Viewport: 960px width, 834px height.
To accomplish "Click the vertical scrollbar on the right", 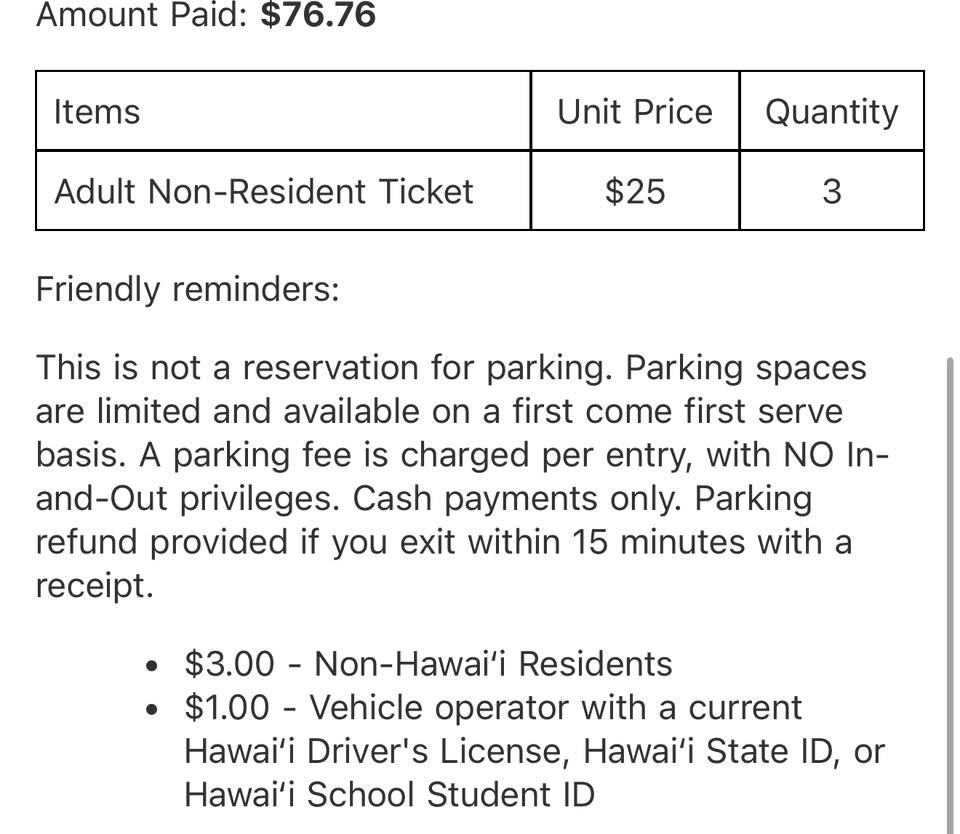I will 950,594.
